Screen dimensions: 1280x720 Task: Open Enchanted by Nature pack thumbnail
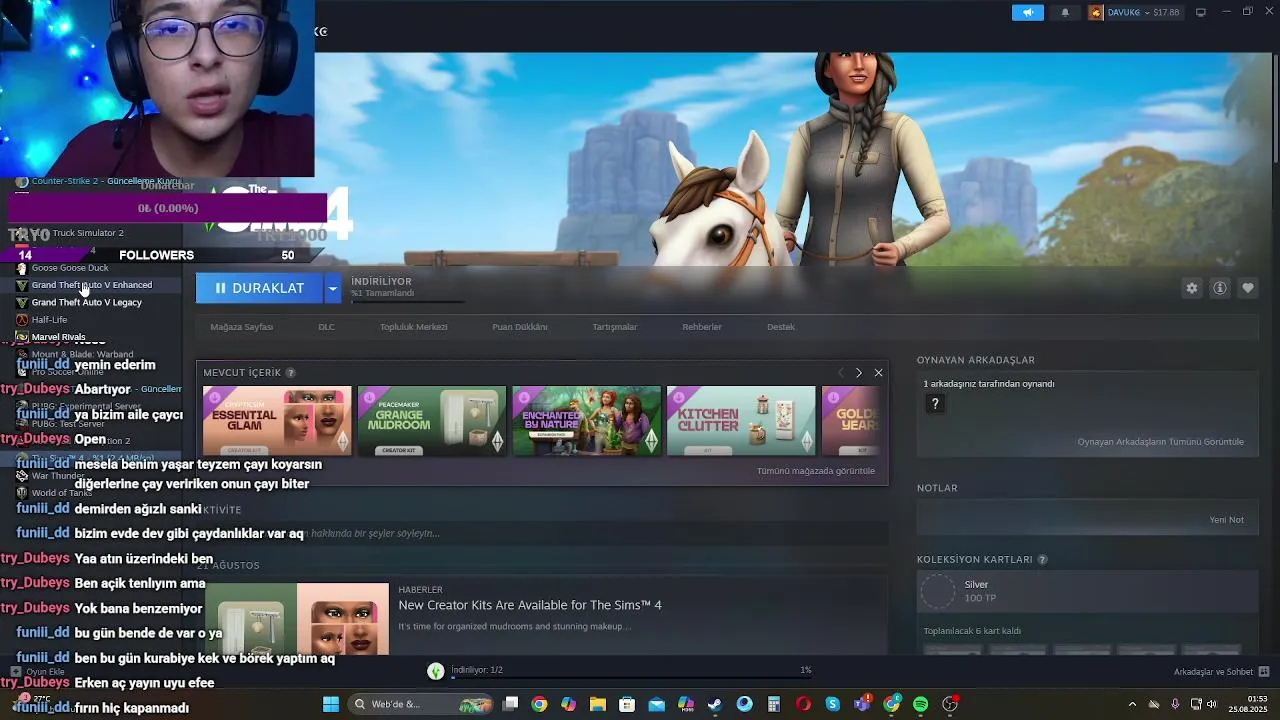(587, 421)
